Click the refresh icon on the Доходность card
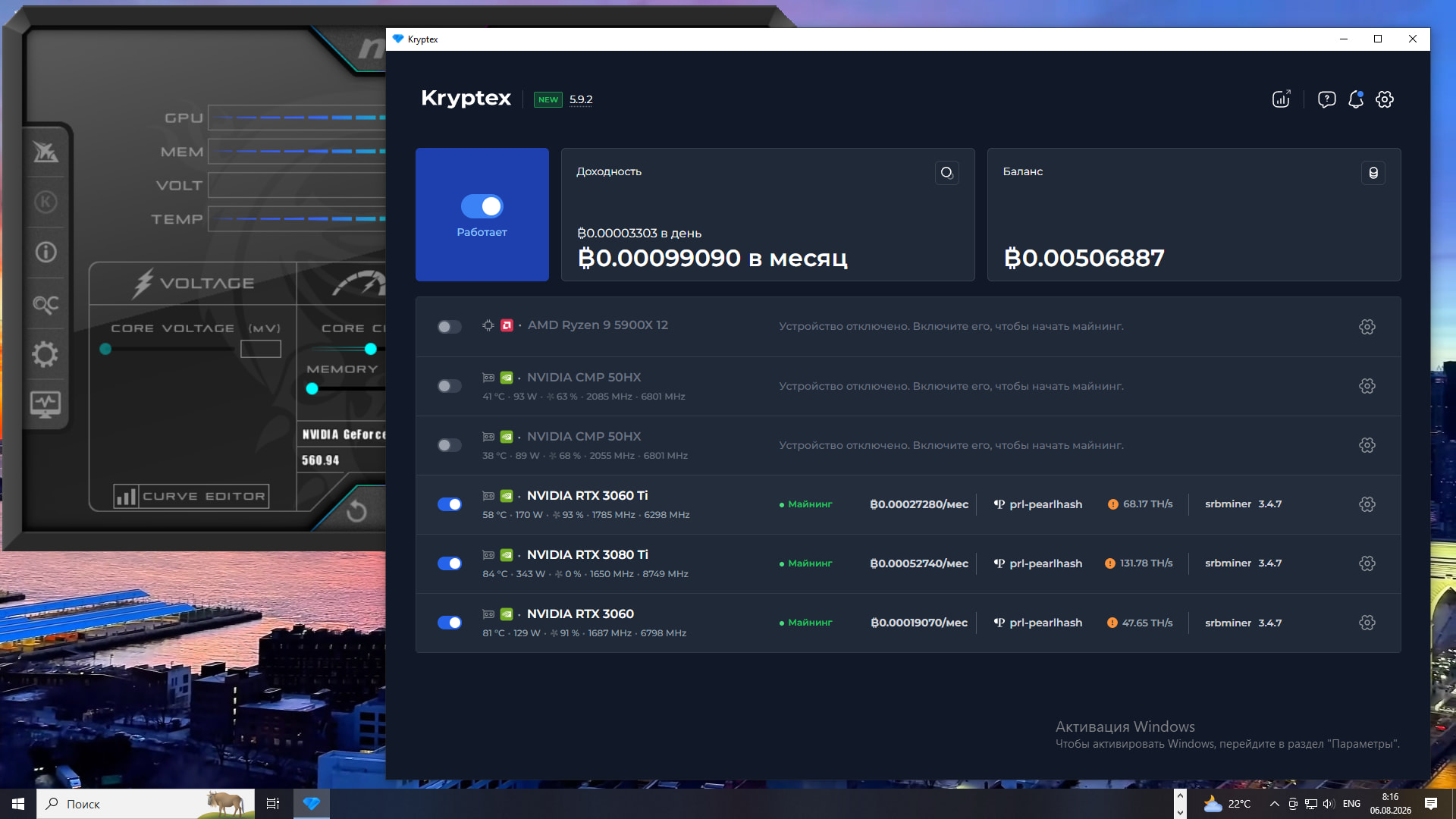Screen dimensions: 1456x819 [946, 173]
